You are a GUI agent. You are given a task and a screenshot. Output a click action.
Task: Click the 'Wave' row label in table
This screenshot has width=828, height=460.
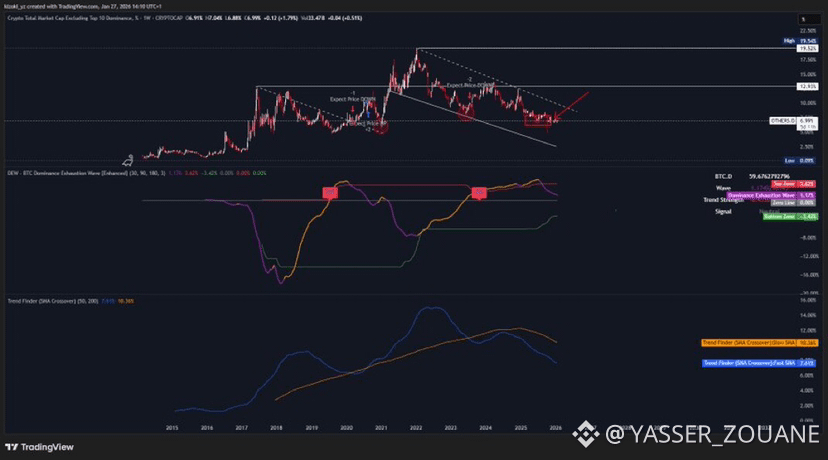(723, 188)
